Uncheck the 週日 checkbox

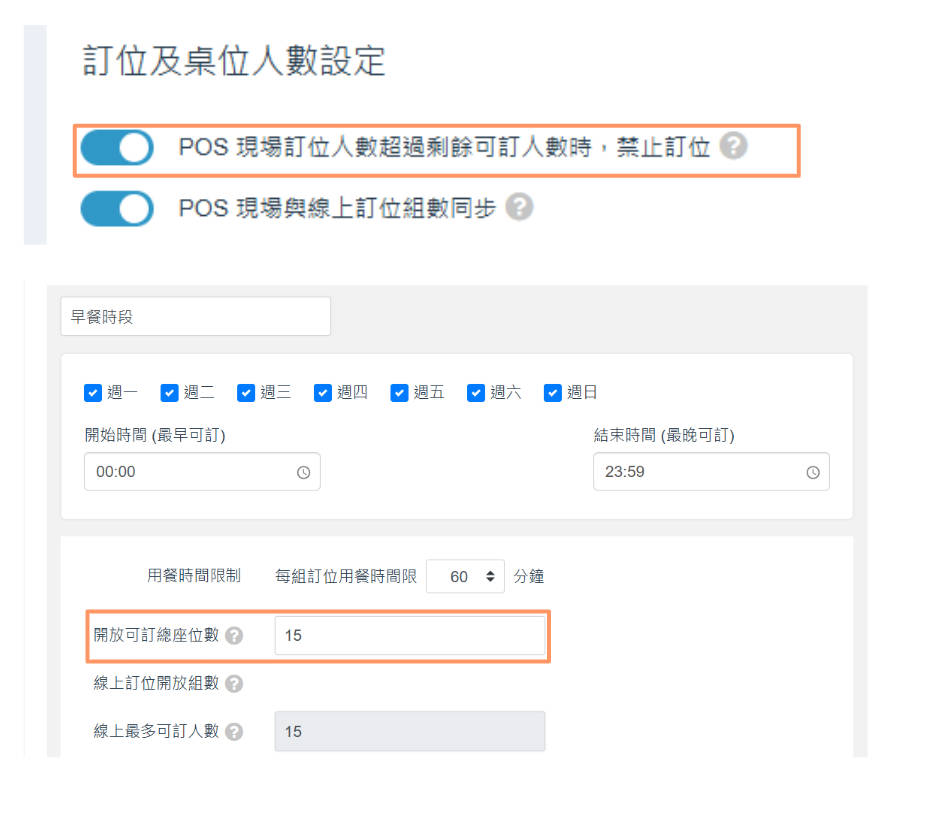click(553, 393)
